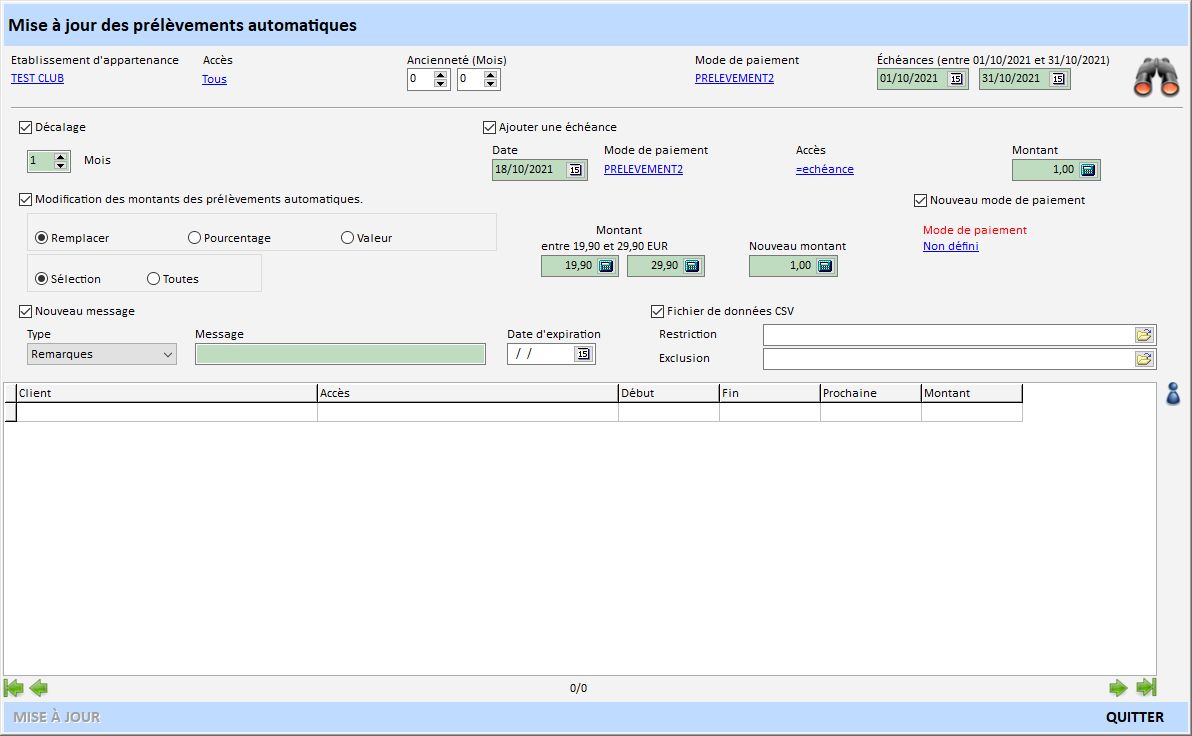The width and height of the screenshot is (1192, 736).
Task: Browse for the Restriction CSV file
Action: click(1144, 334)
